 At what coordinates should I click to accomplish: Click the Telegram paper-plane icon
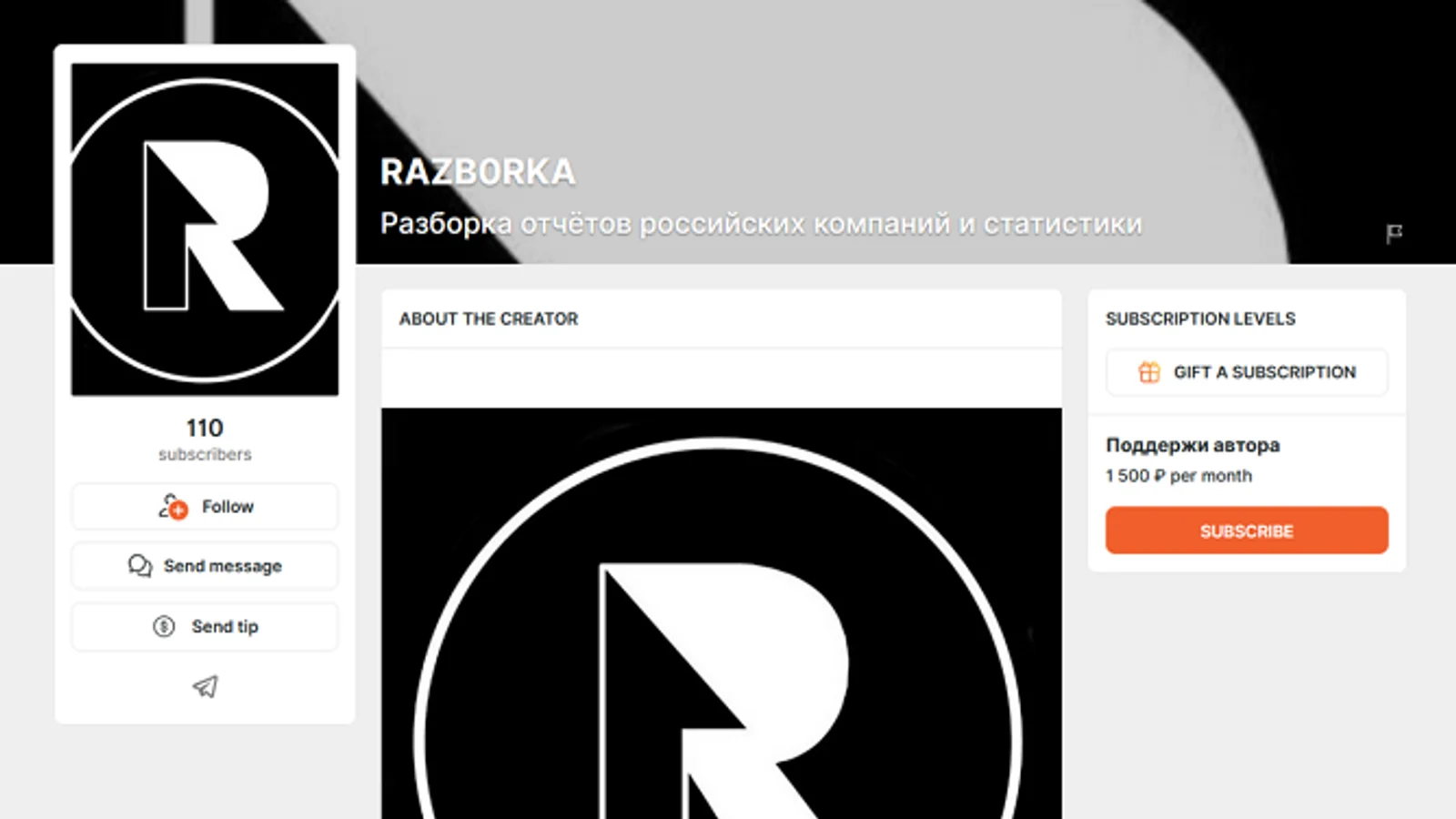click(x=206, y=687)
